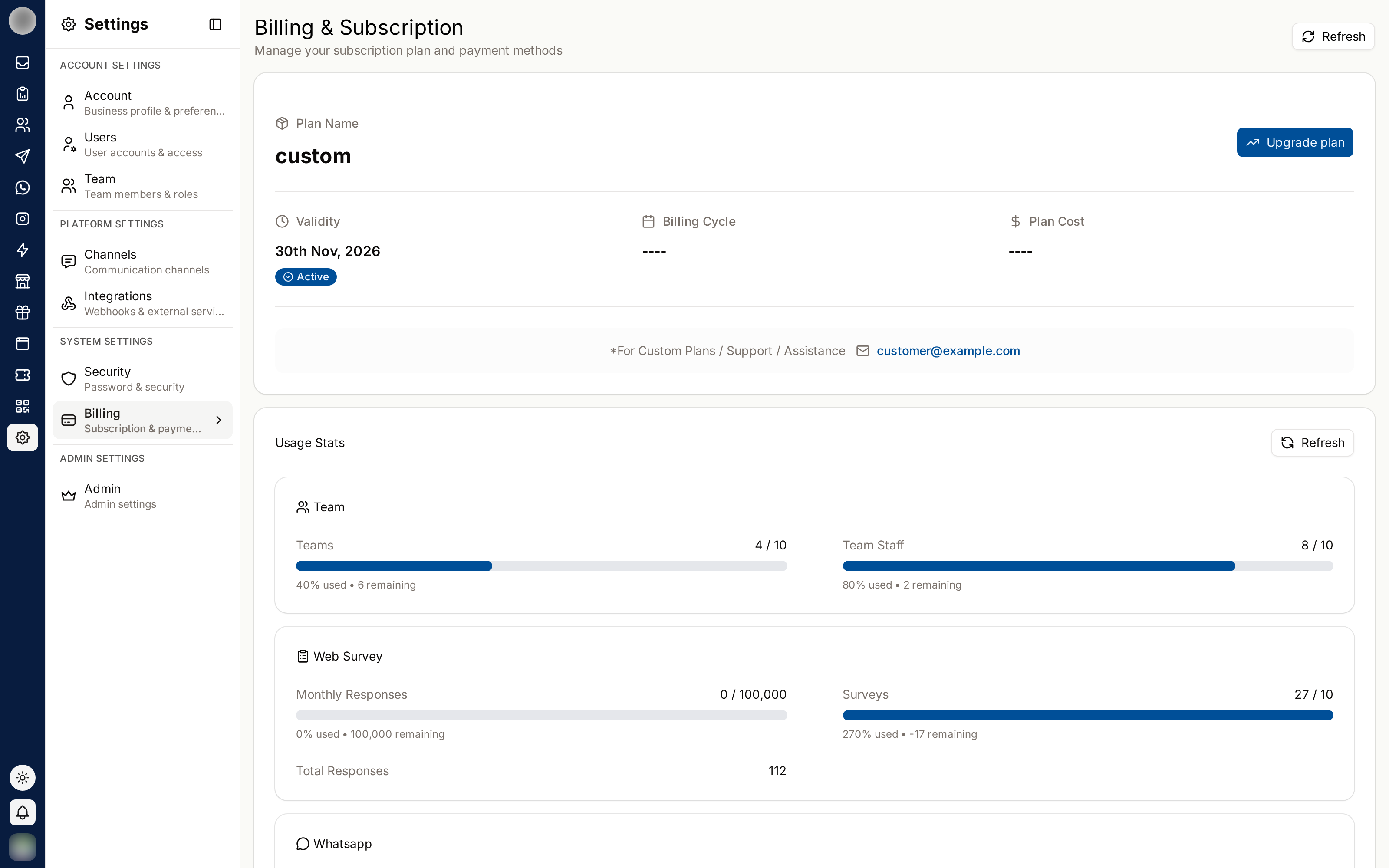The width and height of the screenshot is (1389, 868).
Task: Click the Billing row chevron arrow
Action: click(219, 420)
